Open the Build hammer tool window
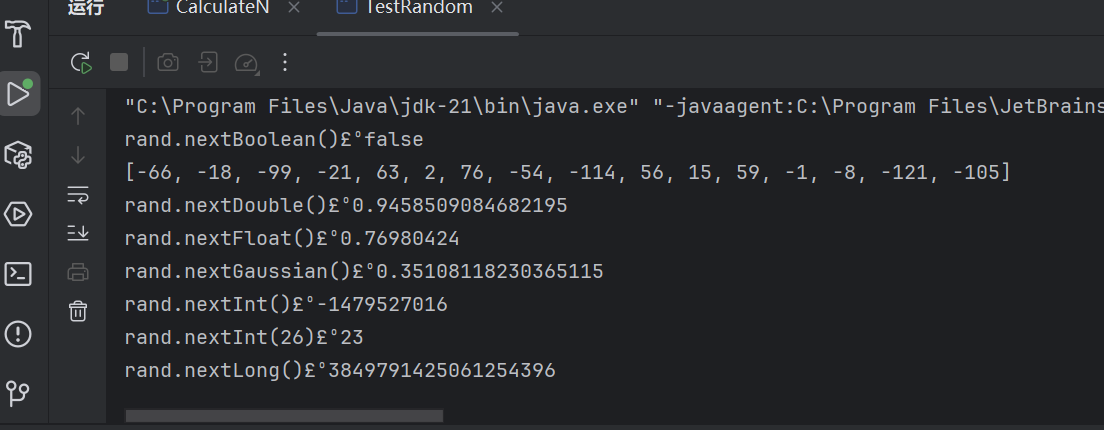The height and width of the screenshot is (430, 1104). pyautogui.click(x=18, y=33)
